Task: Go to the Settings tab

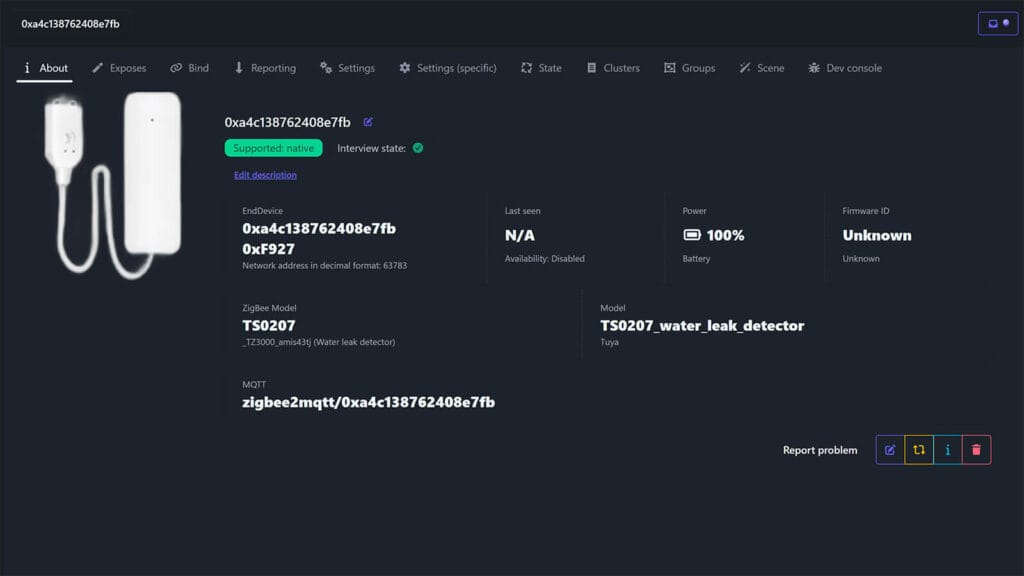Action: click(x=348, y=68)
